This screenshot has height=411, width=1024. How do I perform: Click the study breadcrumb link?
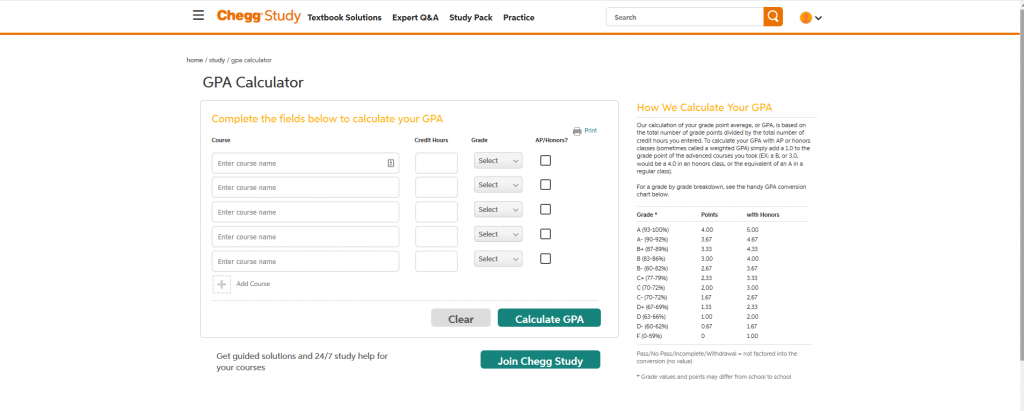pos(216,60)
